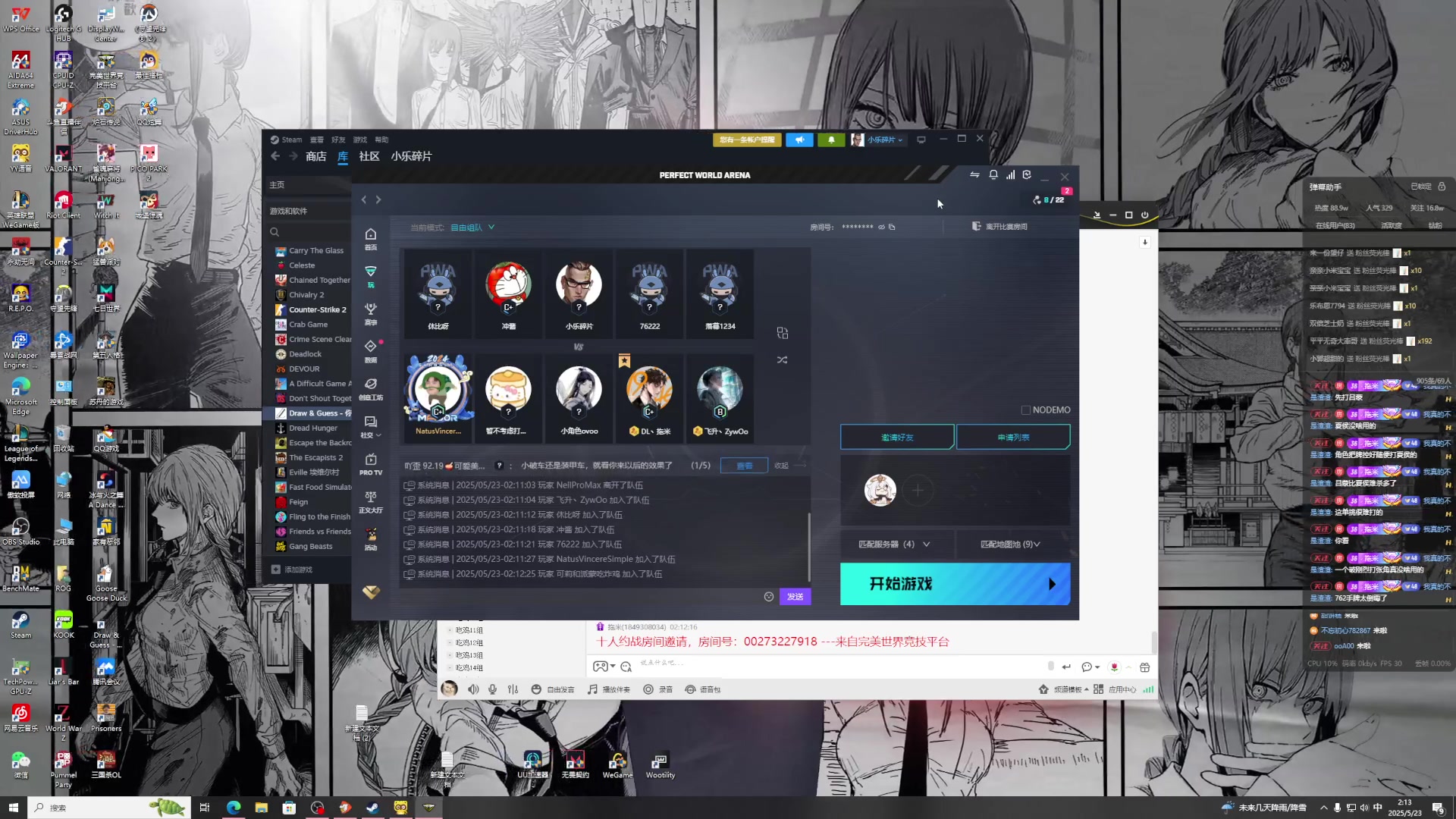Screen dimensions: 1456x819
Task: Click the Steam announcements megaphone icon
Action: point(799,140)
